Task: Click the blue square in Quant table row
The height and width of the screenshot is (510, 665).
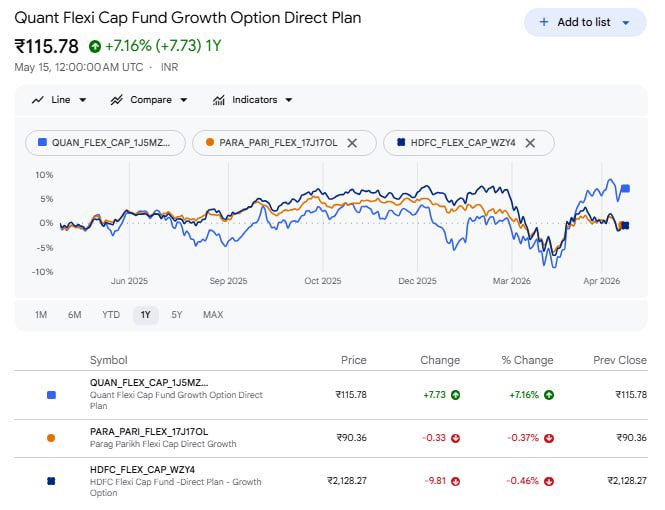Action: pyautogui.click(x=51, y=395)
